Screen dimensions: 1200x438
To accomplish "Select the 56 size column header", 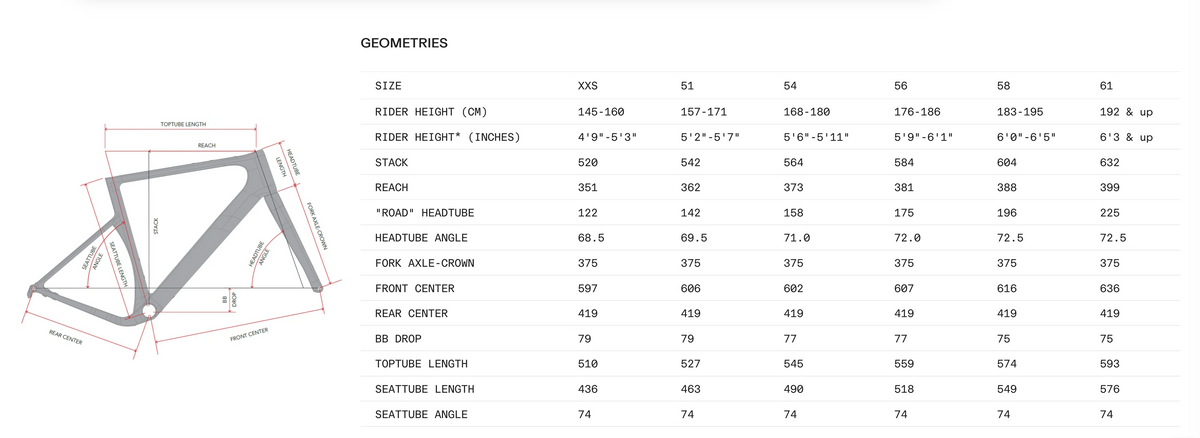I will pos(900,86).
